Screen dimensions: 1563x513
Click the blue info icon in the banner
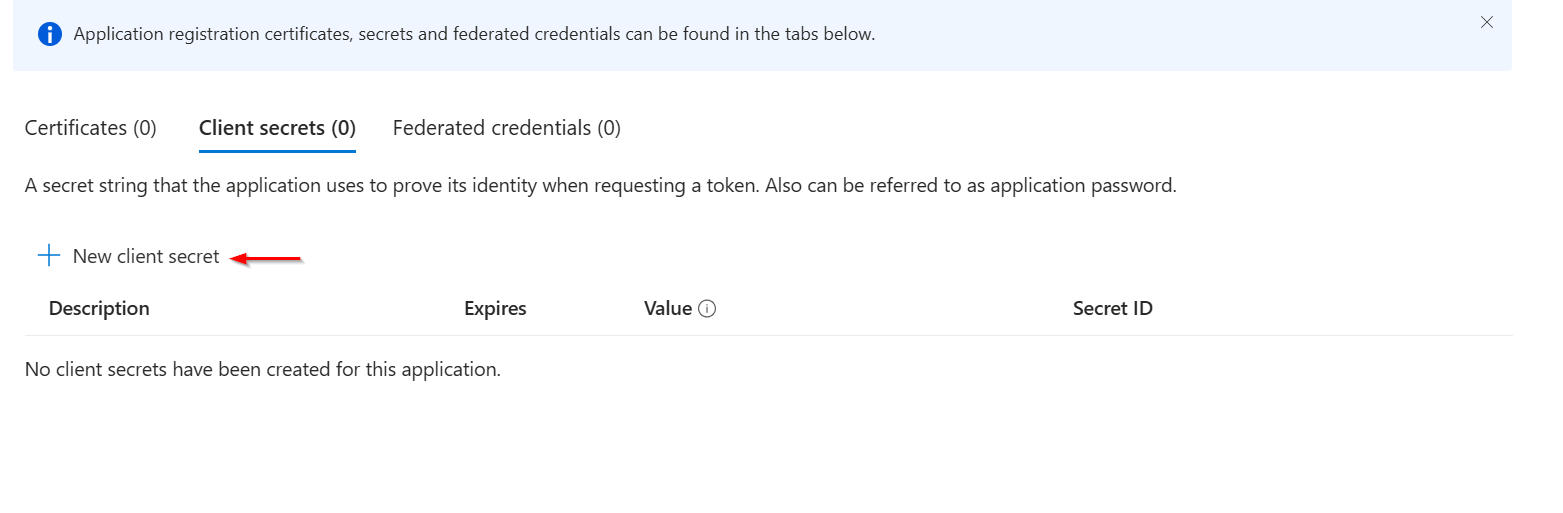click(x=50, y=34)
